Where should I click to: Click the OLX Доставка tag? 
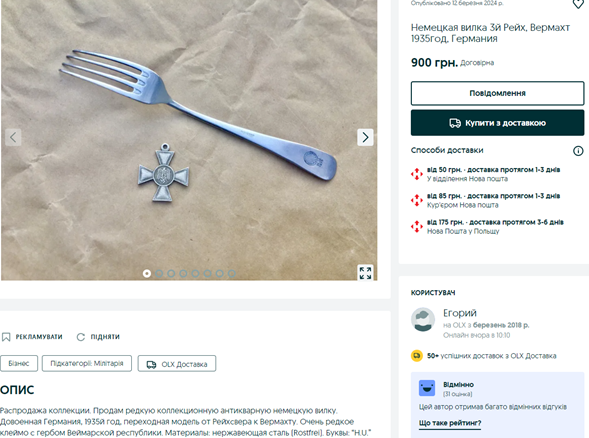177,364
